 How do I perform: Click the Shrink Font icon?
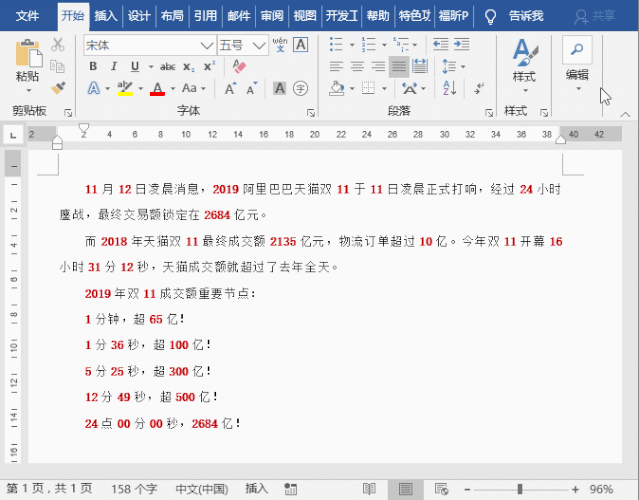tap(252, 88)
